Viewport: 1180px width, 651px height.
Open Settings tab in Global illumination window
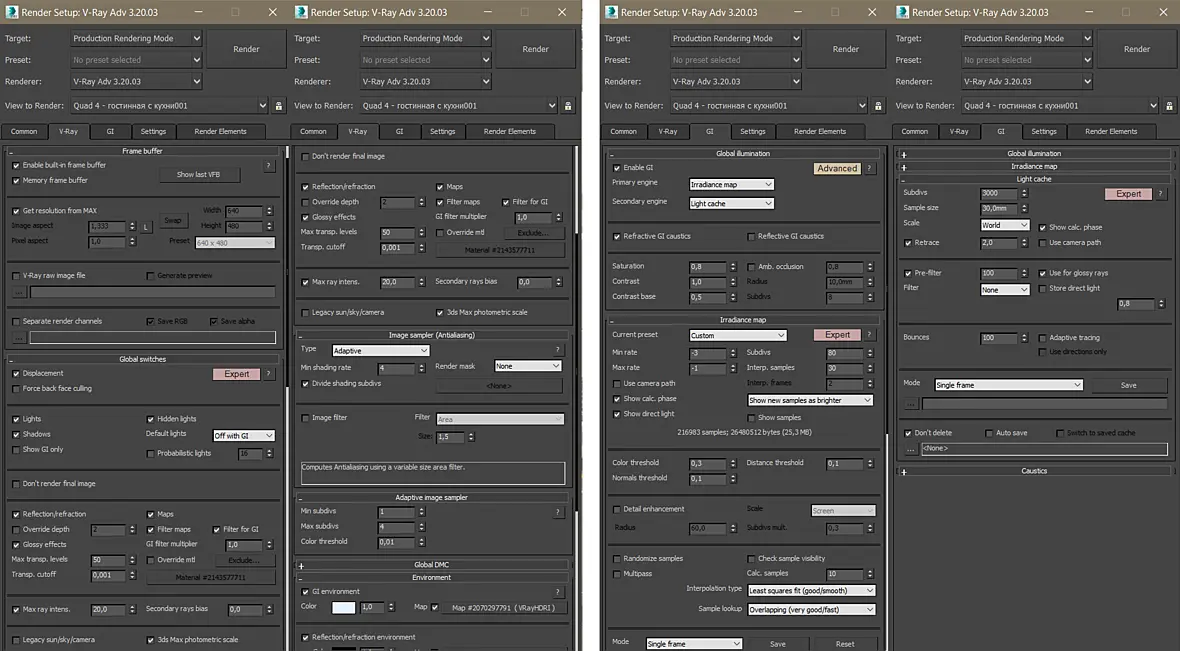[753, 132]
